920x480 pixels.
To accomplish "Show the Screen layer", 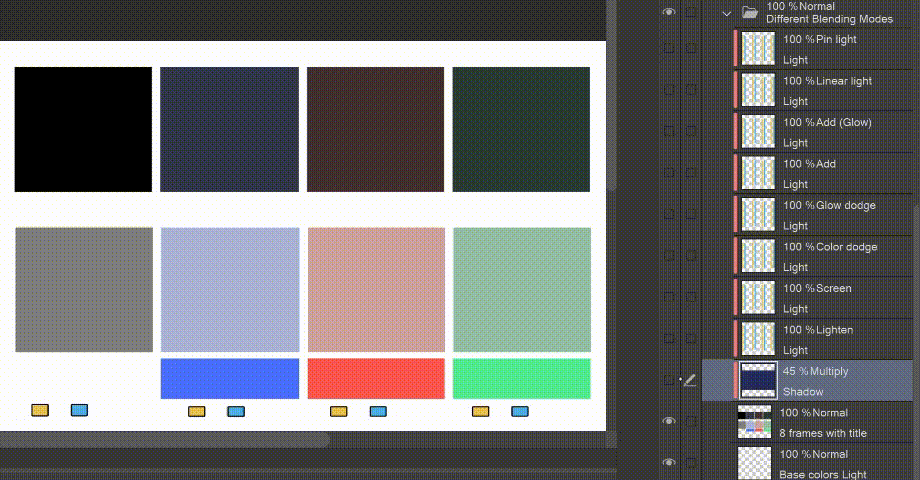I will tap(669, 297).
